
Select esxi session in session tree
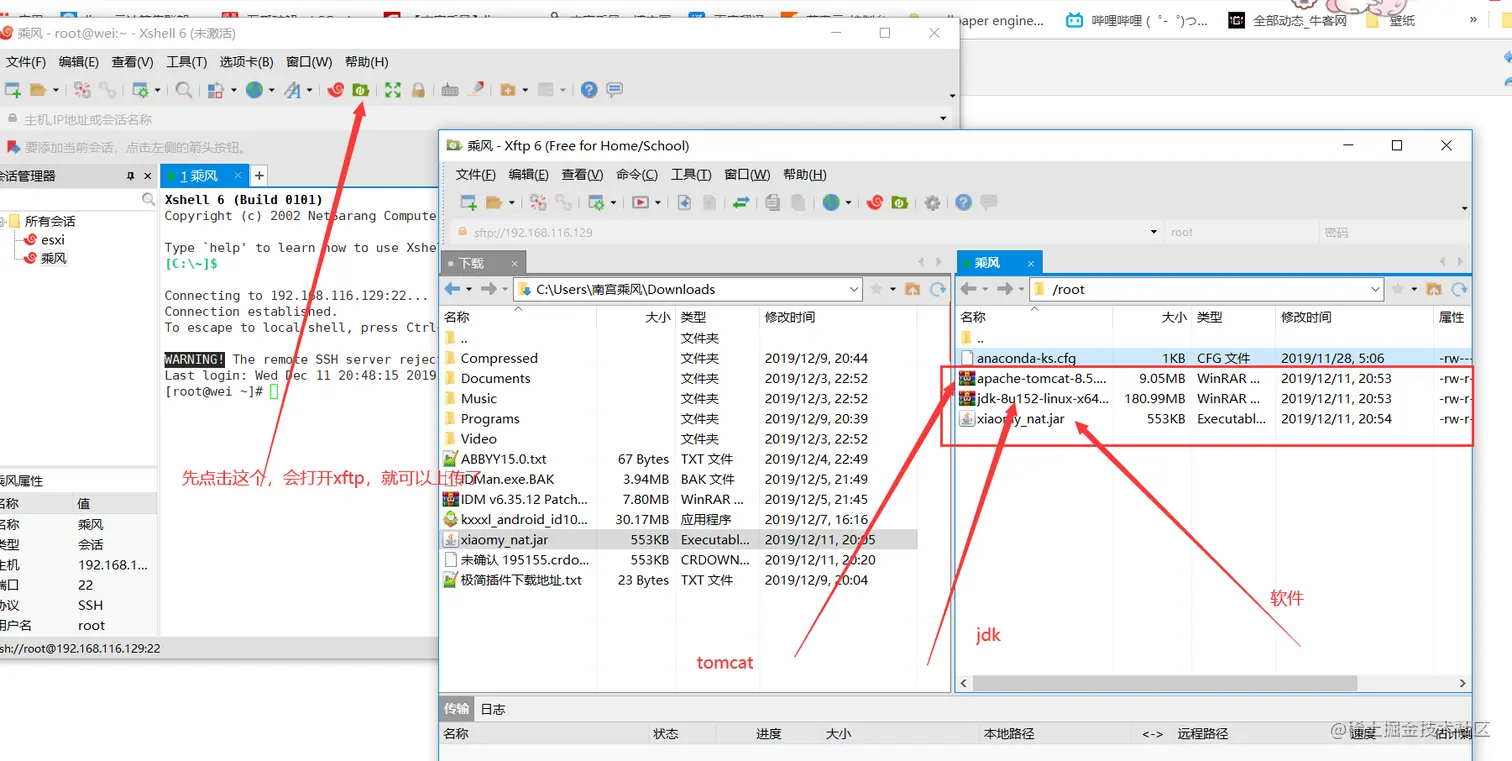53,240
